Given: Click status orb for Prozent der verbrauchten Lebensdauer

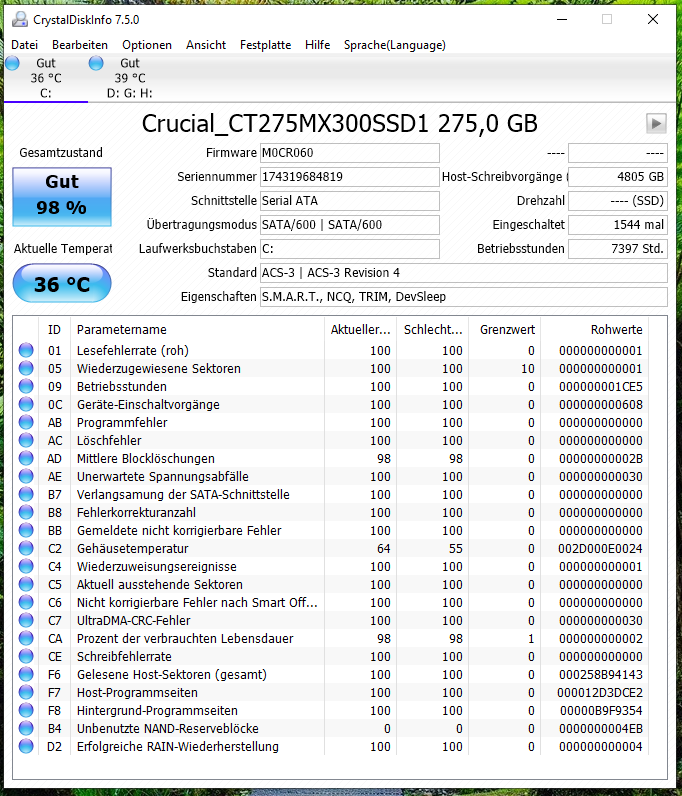Looking at the screenshot, I should [26, 638].
